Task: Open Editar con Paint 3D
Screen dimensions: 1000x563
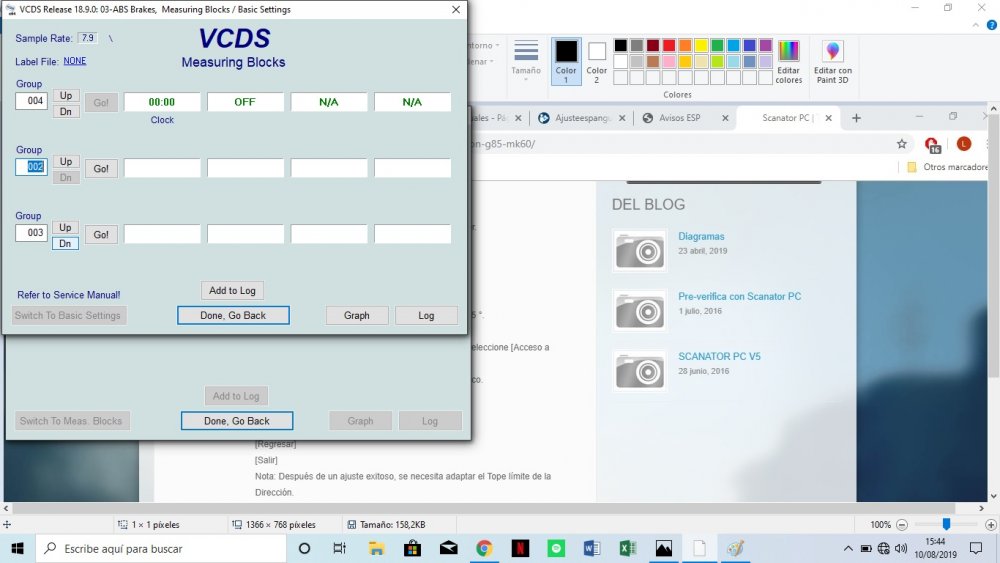Action: coord(832,62)
